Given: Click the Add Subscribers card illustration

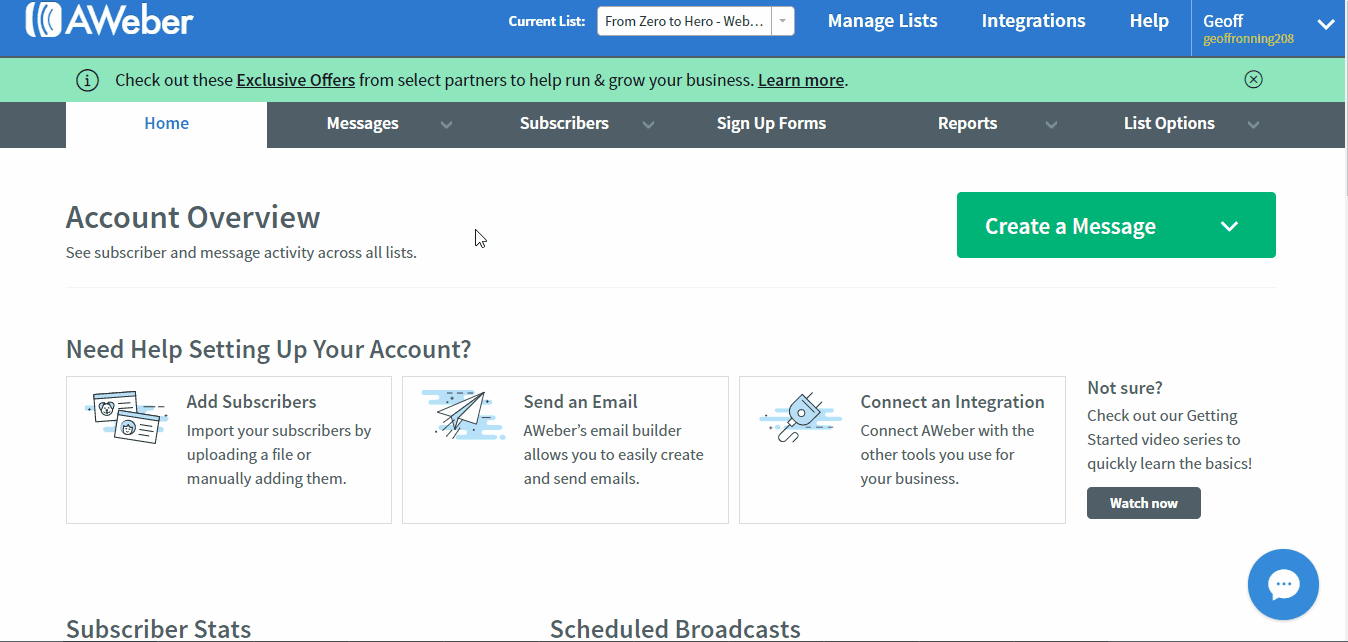Looking at the screenshot, I should tap(126, 417).
